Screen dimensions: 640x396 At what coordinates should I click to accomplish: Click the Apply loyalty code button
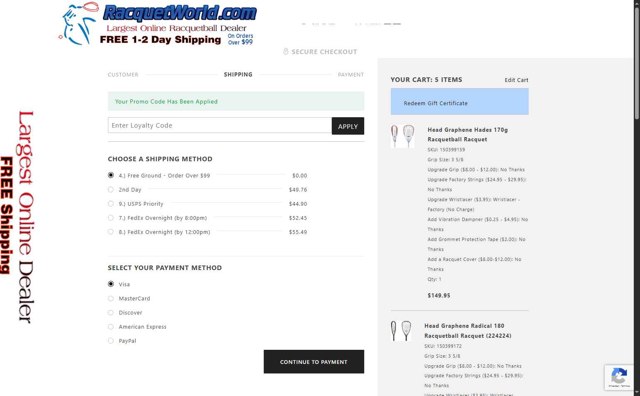(x=348, y=126)
